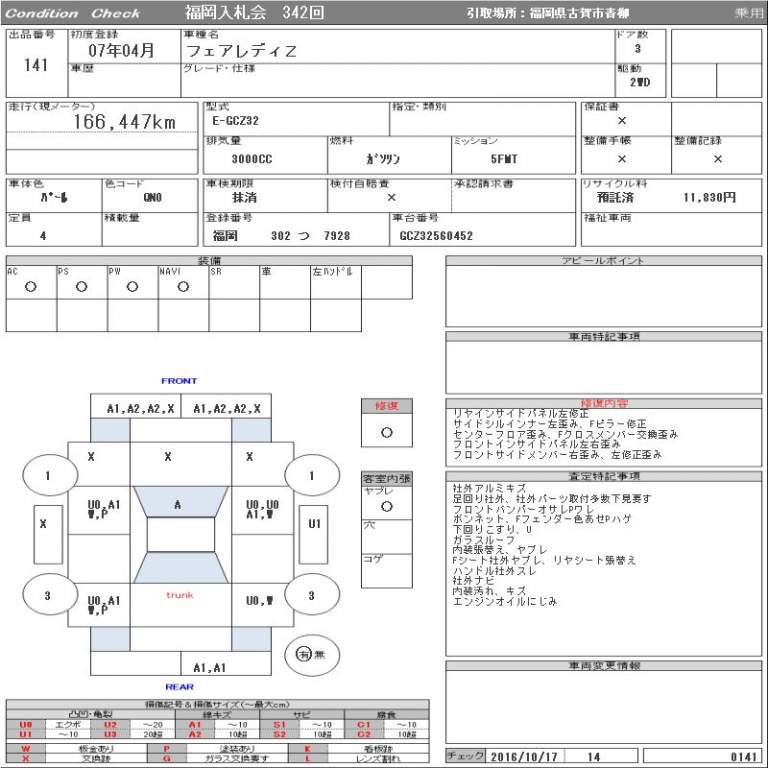The height and width of the screenshot is (768, 768).
Task: Click the U1 box beside the car diagram
Action: pyautogui.click(x=315, y=523)
